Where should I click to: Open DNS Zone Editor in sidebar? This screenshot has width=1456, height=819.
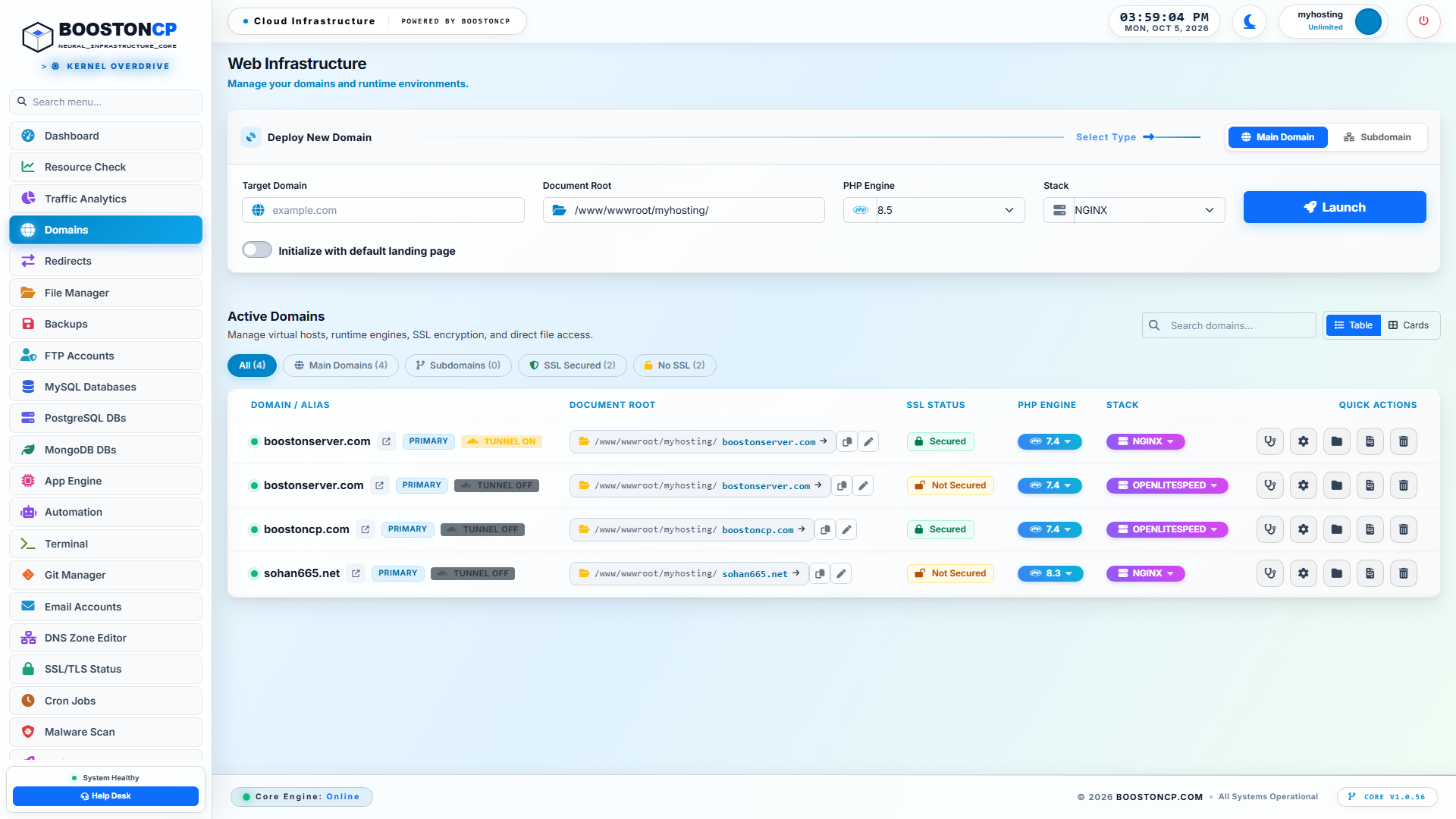(105, 638)
